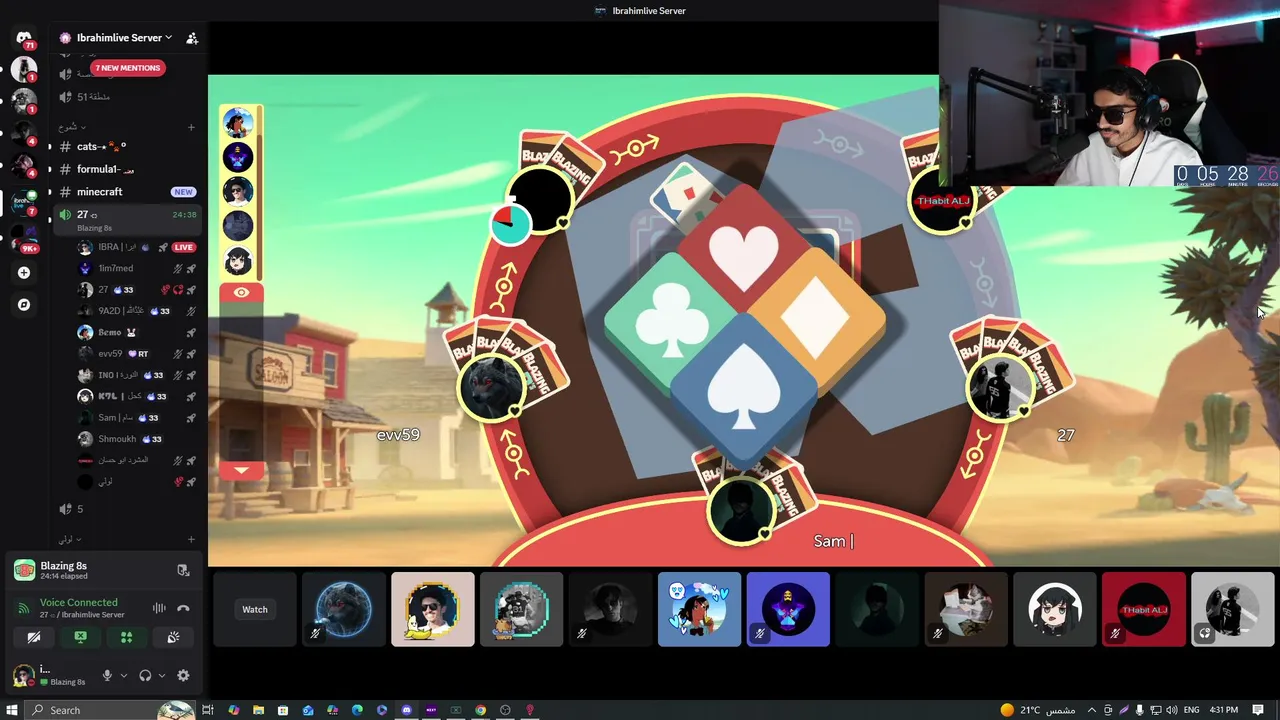Screen dimensions: 1280x720
Task: Select the voice channel 27 running Blazing 8s
Action: click(x=127, y=220)
